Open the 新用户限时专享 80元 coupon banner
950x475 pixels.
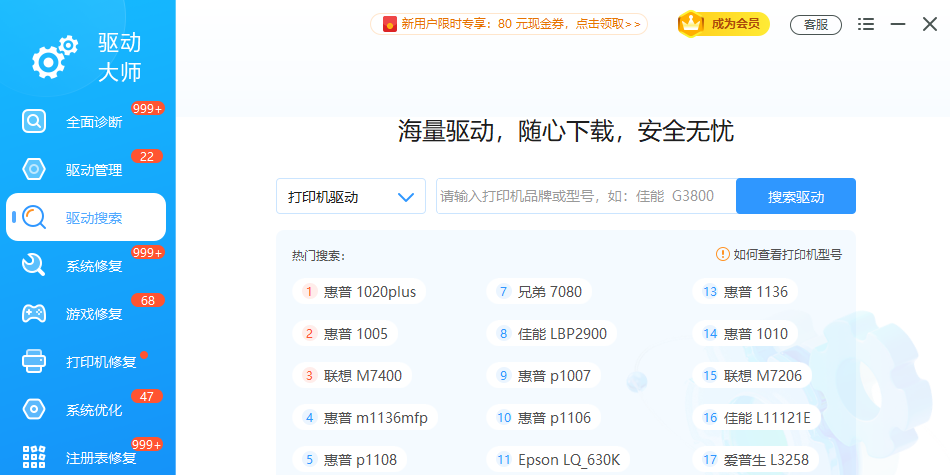pos(509,24)
